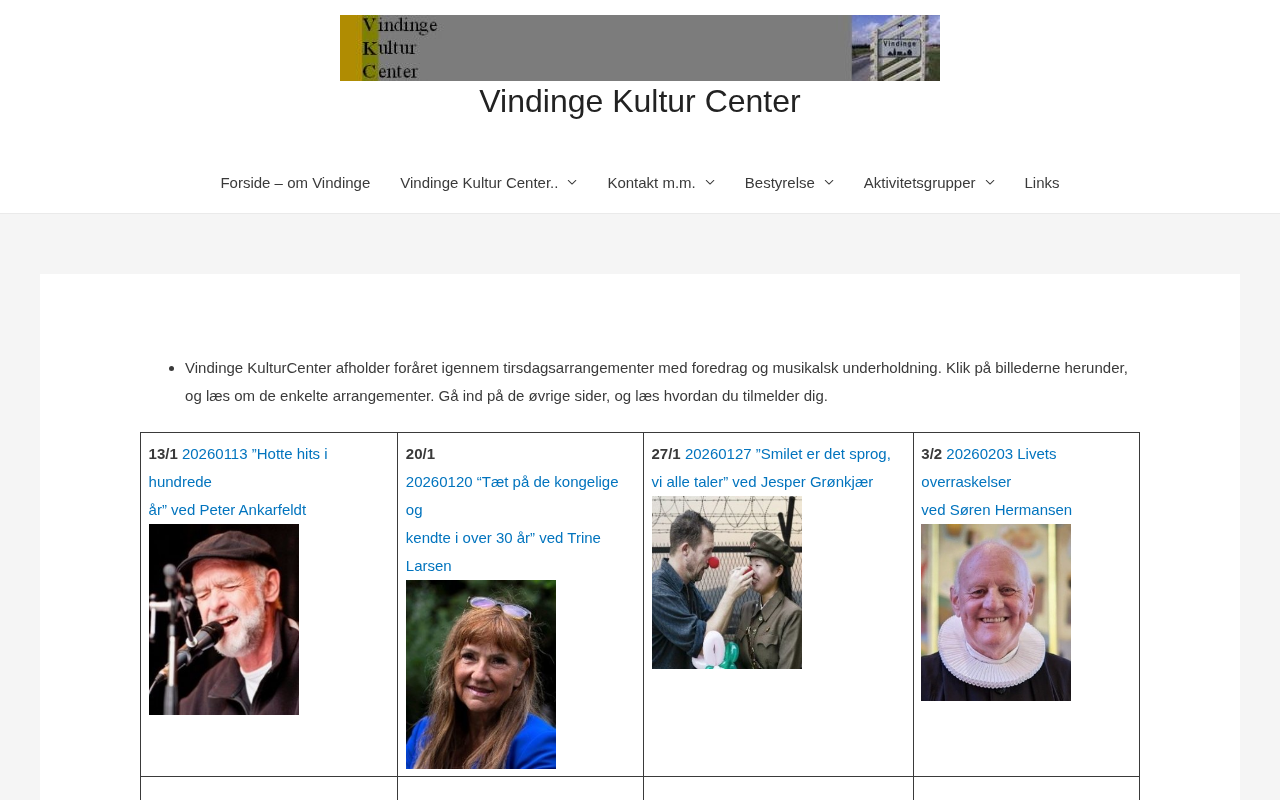Expand the Aktivitetsgrupper dropdown chevron
Screen dimensions: 1280x800
tap(989, 183)
